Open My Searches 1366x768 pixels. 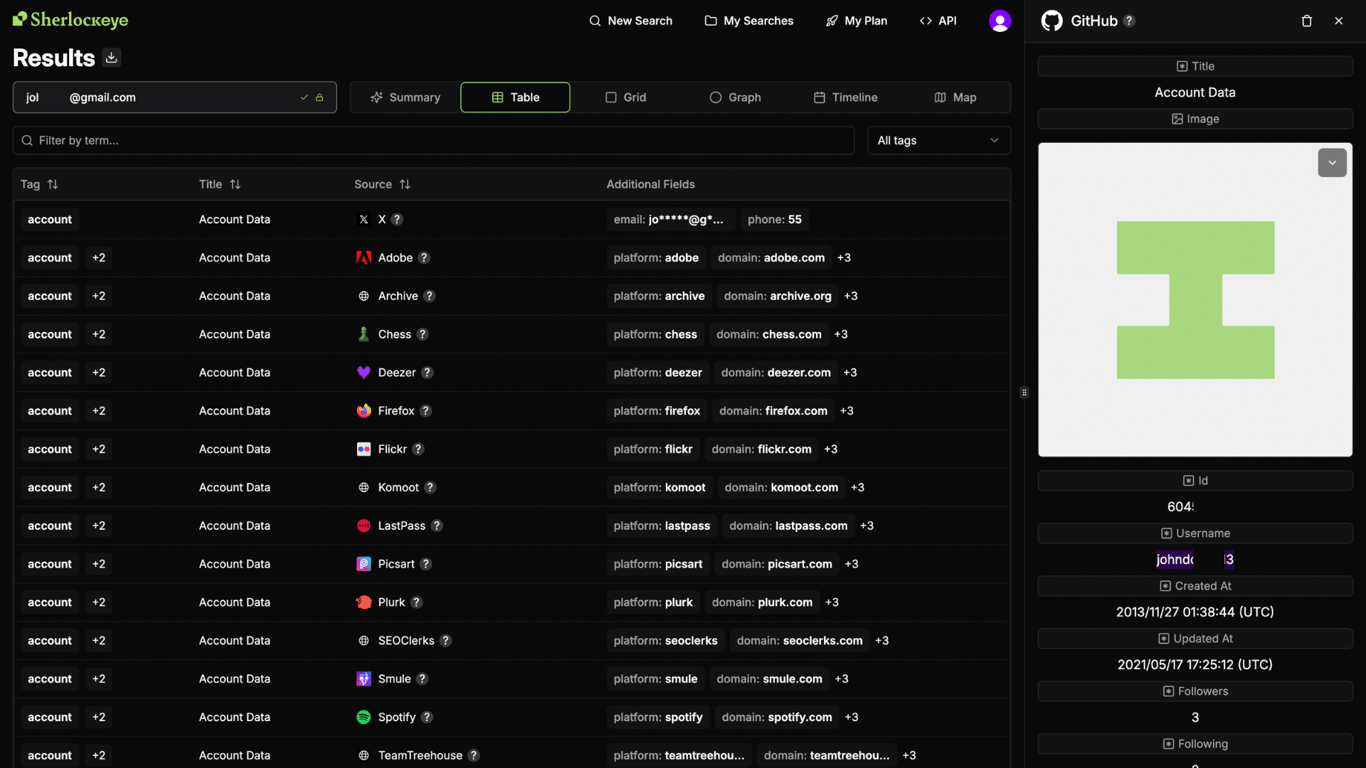(749, 21)
